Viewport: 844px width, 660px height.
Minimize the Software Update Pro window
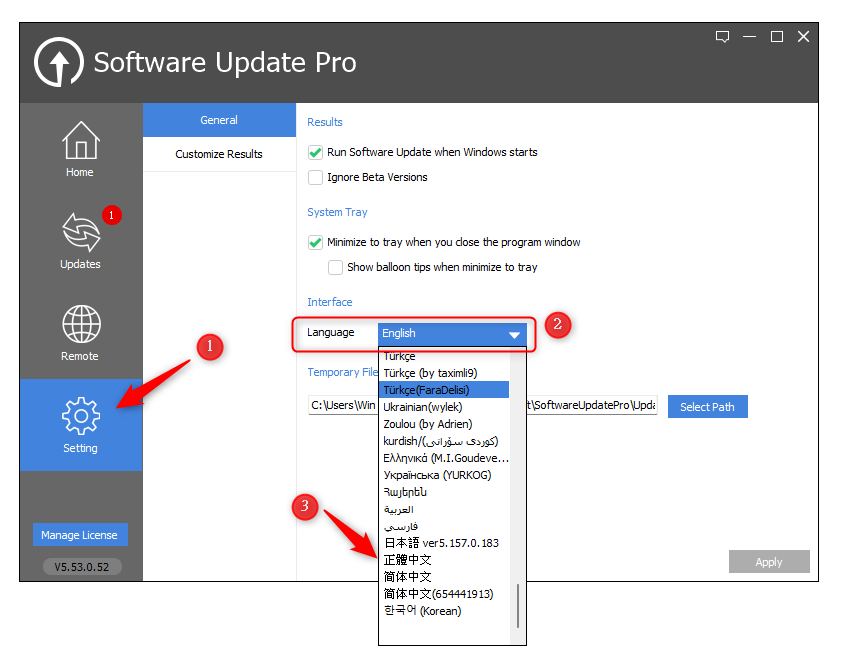coord(749,37)
